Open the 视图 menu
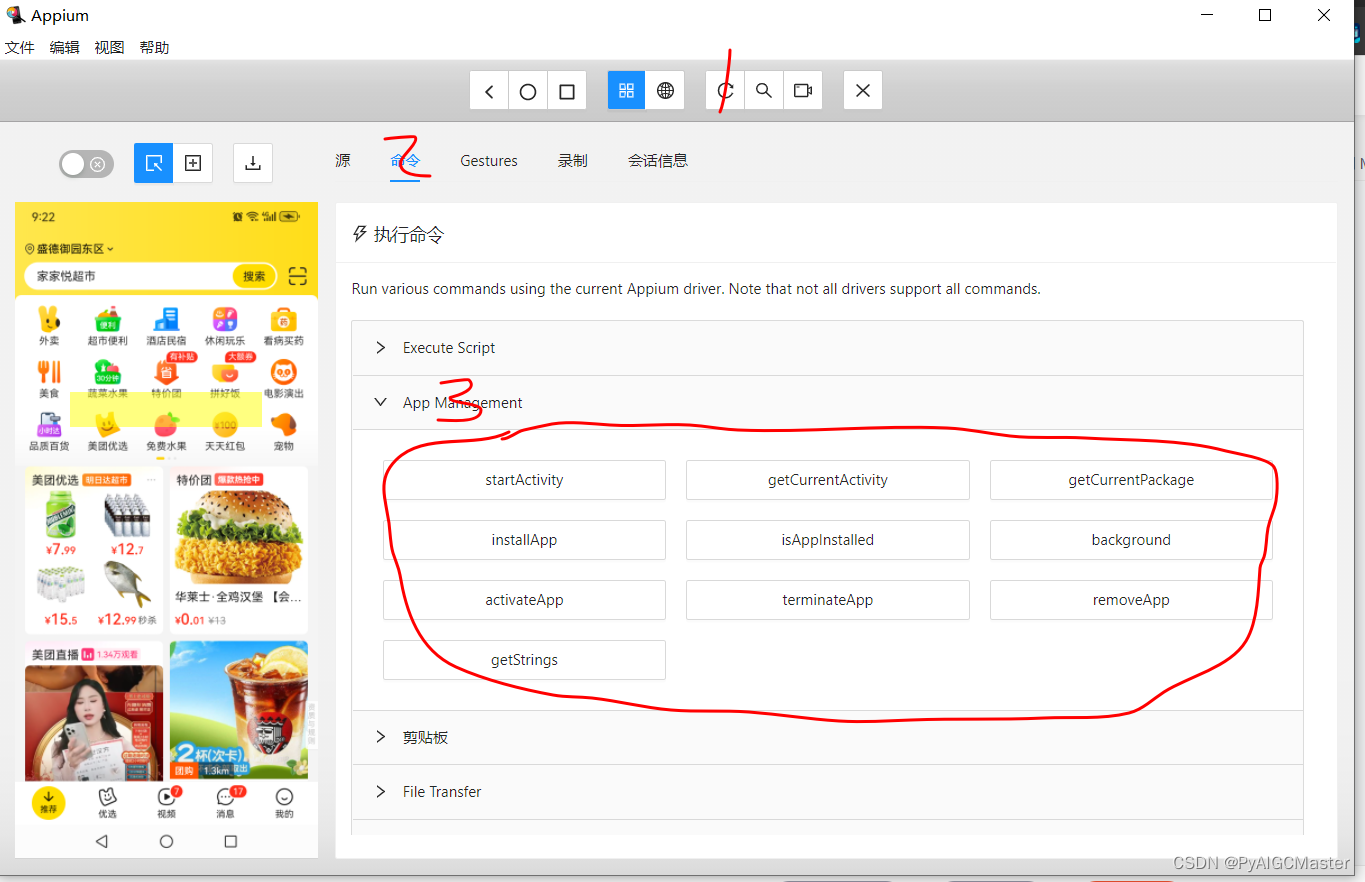 (x=110, y=47)
